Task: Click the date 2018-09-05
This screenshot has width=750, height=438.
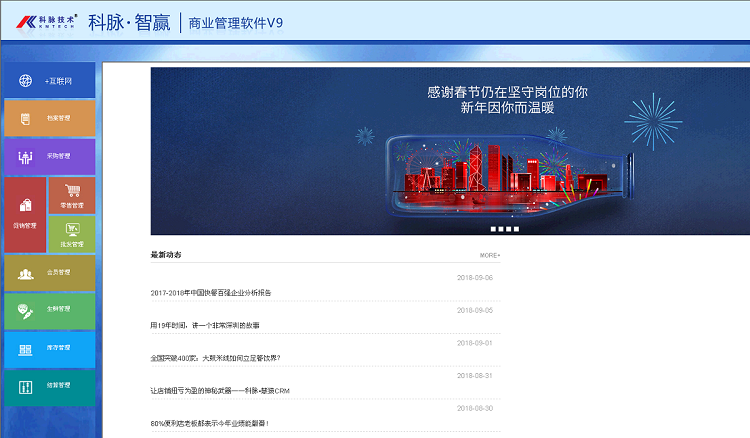Action: click(474, 310)
